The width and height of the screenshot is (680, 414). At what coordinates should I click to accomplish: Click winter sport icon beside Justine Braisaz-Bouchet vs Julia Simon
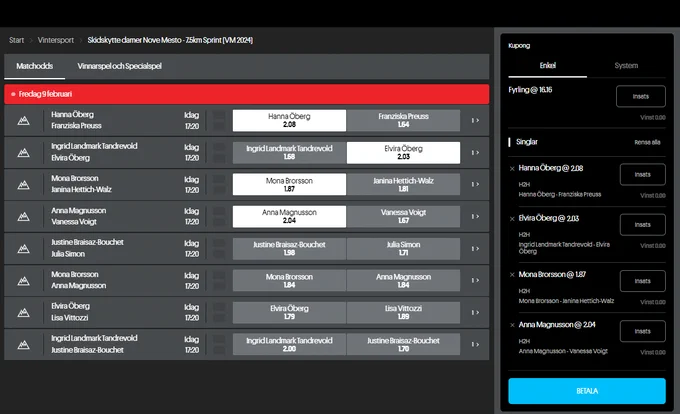[x=23, y=248]
